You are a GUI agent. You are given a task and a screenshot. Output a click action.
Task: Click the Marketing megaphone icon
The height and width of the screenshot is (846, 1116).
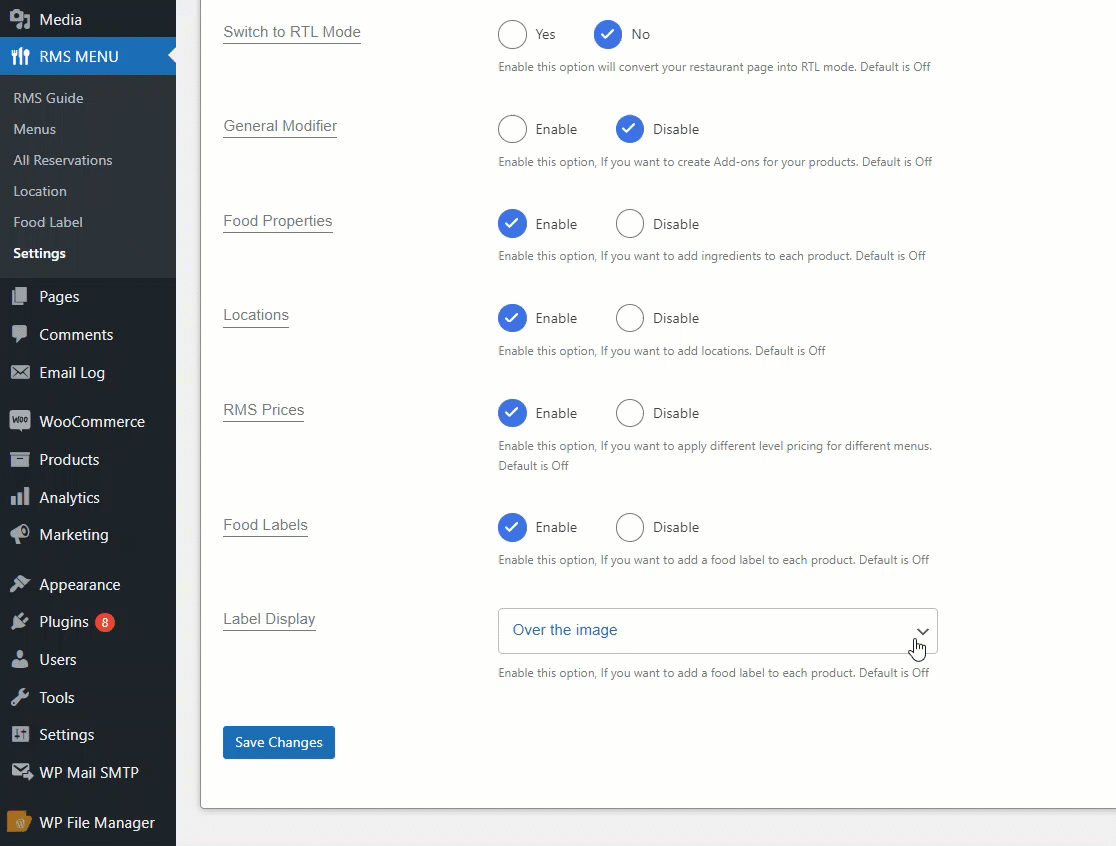[x=20, y=534]
